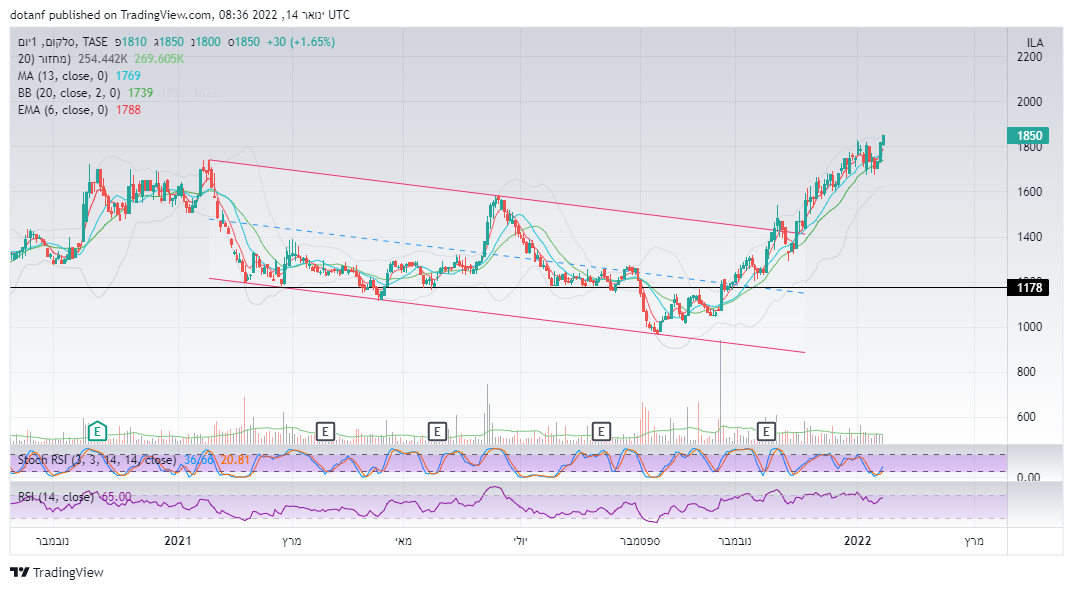This screenshot has width=1073, height=590.
Task: Open the E earnings marker of August 2021
Action: 601,431
